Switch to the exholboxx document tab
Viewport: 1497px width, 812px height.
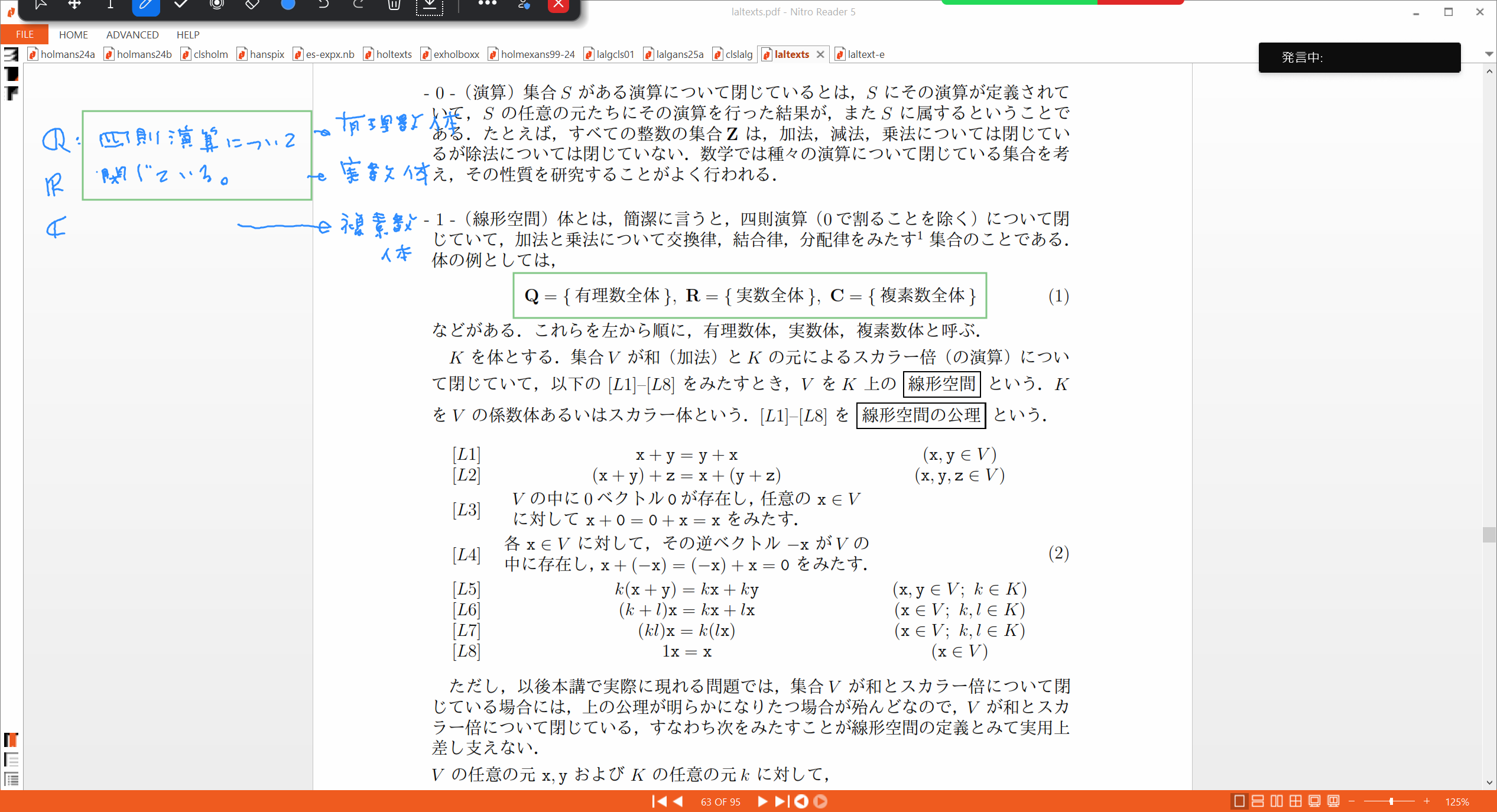click(450, 54)
